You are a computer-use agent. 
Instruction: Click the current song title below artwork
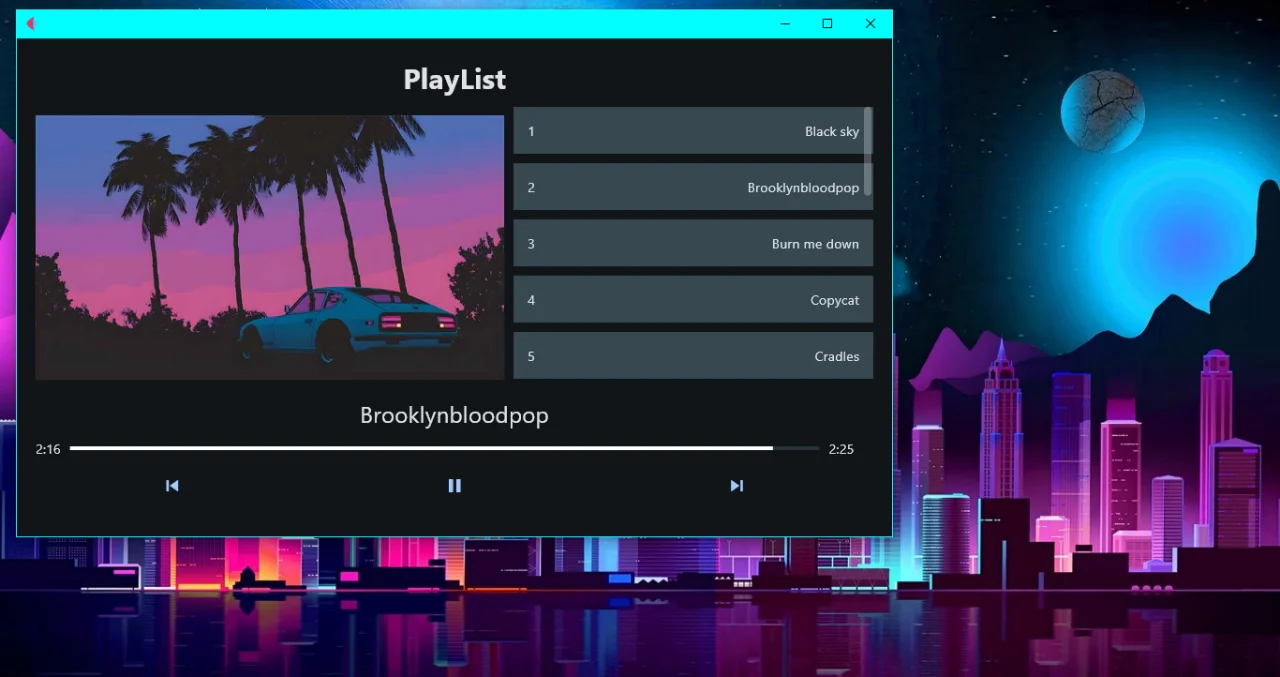(454, 415)
